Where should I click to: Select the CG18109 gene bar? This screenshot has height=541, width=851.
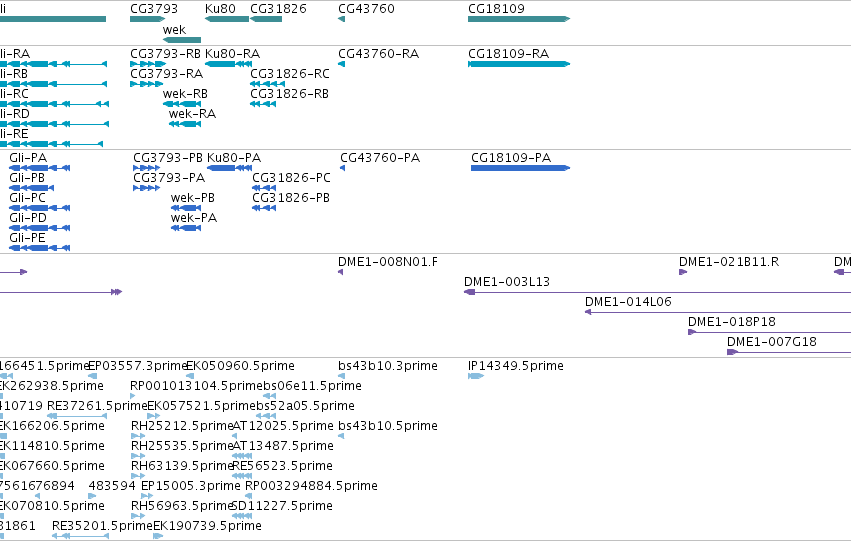point(519,19)
